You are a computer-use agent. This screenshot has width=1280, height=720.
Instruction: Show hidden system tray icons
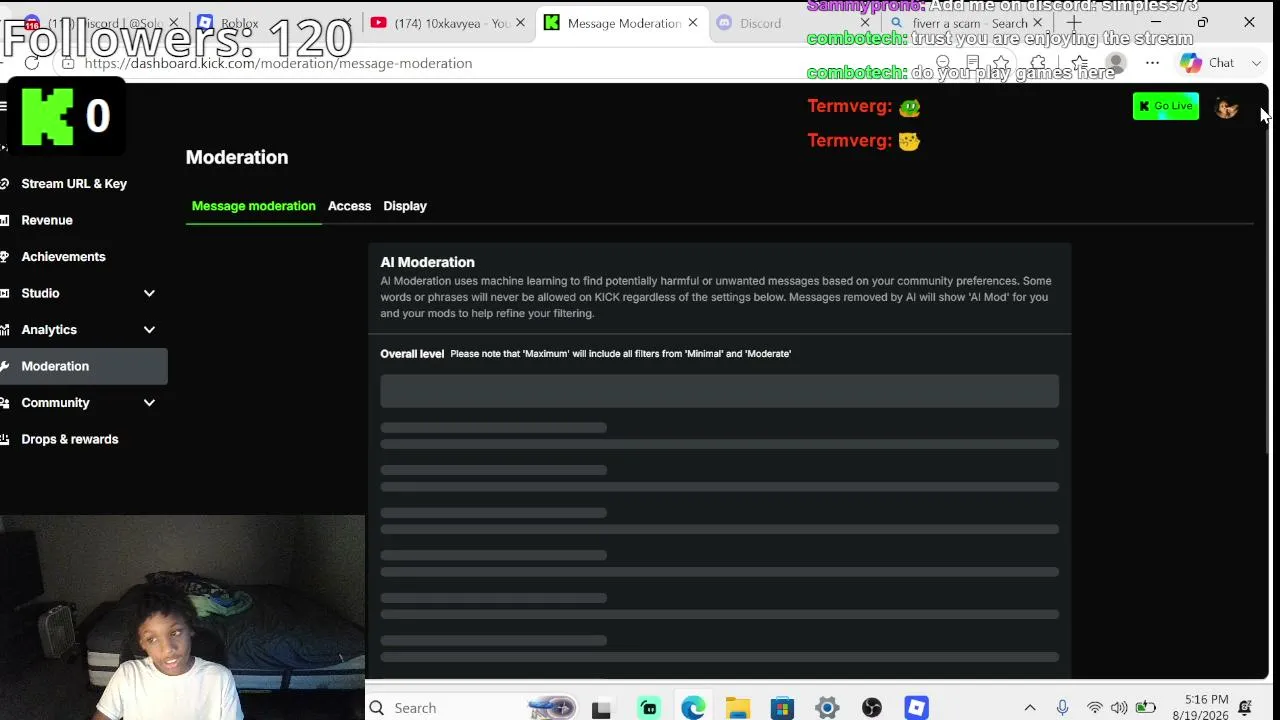1030,708
